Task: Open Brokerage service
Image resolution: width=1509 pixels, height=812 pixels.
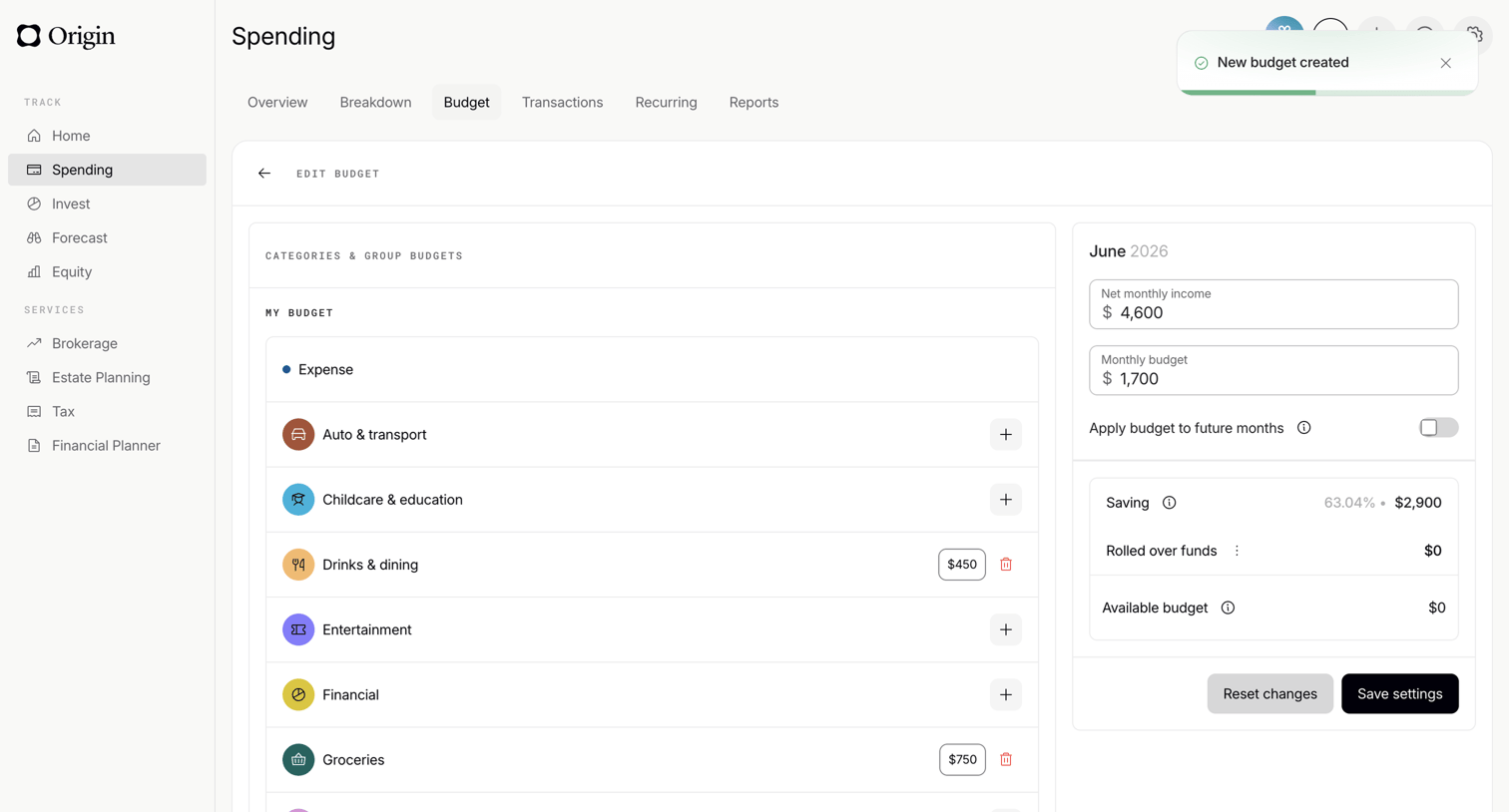Action: pos(107,343)
